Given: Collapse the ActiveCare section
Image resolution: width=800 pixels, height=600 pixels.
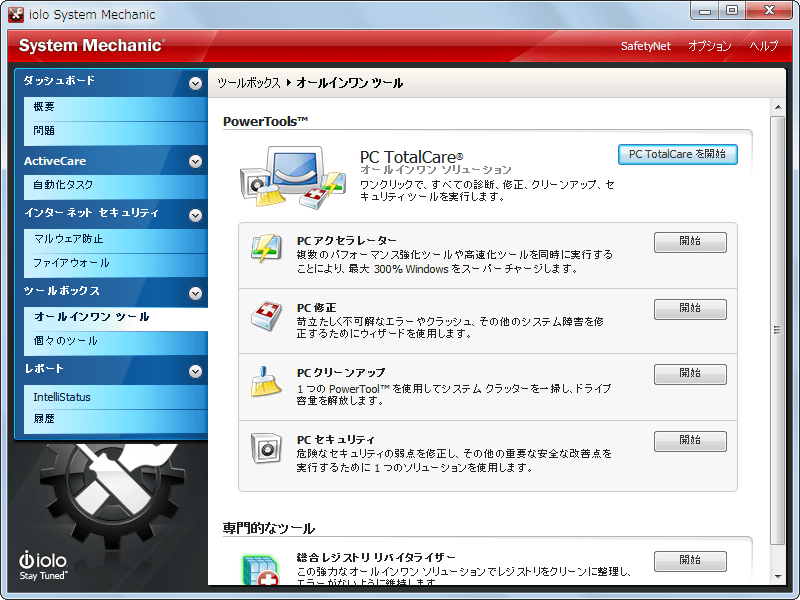Looking at the screenshot, I should point(195,162).
